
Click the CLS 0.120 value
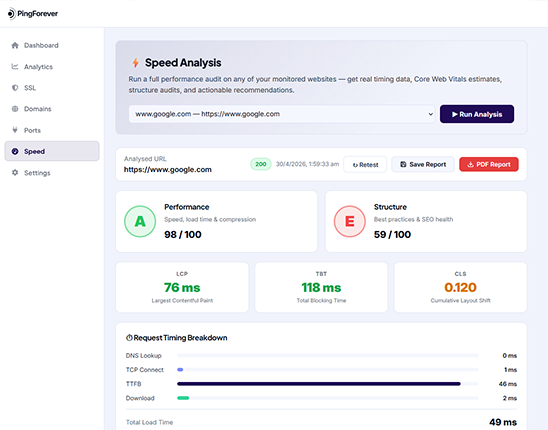tap(460, 287)
